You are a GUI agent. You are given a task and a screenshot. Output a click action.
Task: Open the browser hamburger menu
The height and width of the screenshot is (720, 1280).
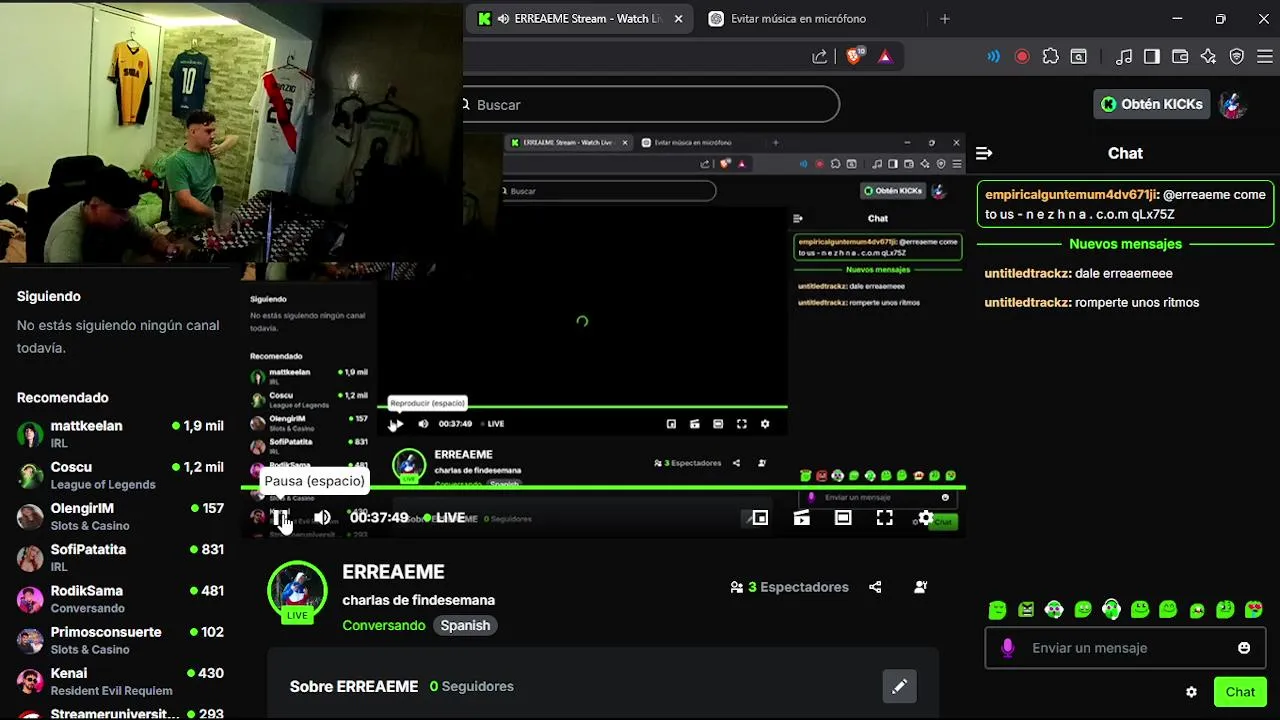click(1264, 57)
